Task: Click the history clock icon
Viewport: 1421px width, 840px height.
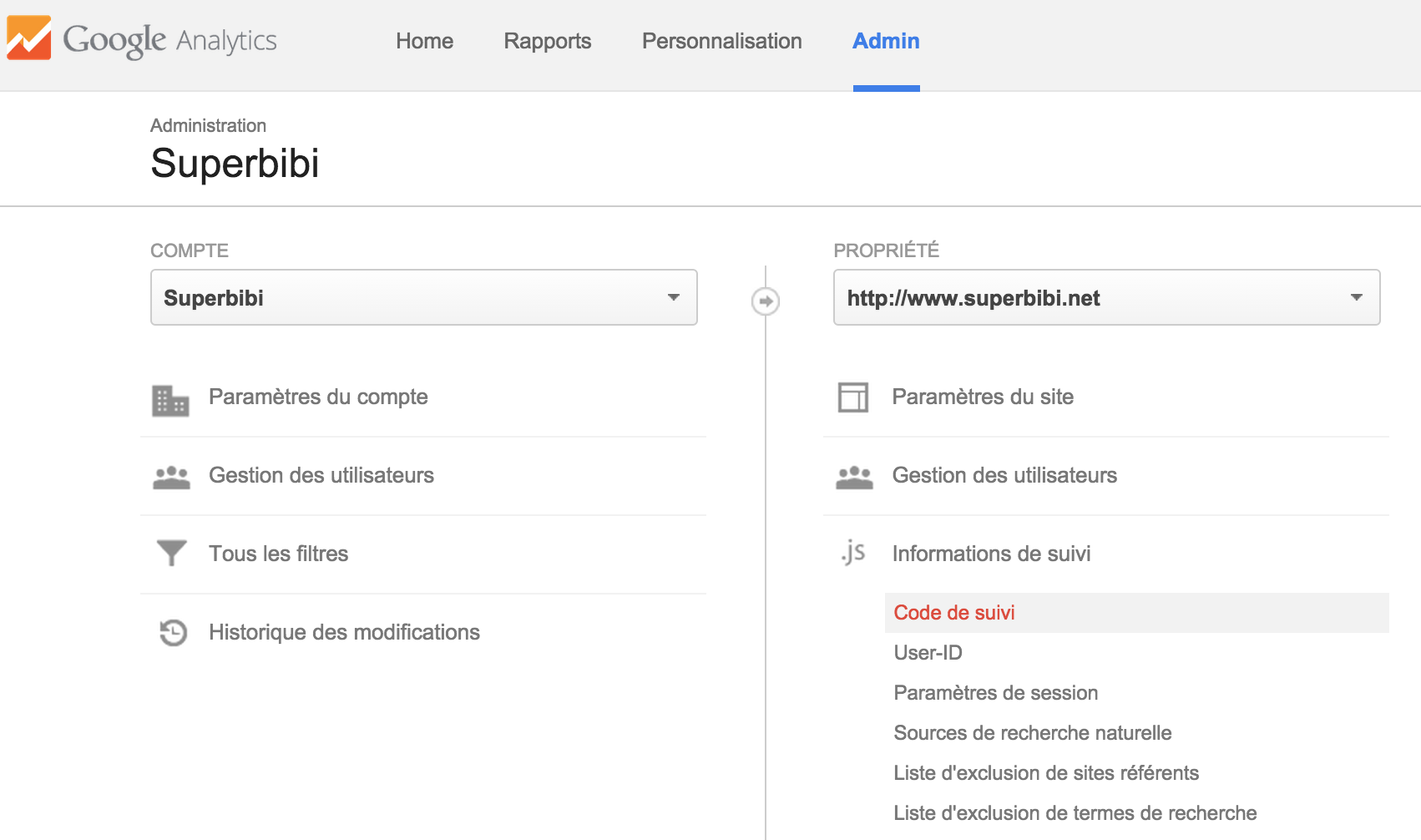Action: pos(173,632)
